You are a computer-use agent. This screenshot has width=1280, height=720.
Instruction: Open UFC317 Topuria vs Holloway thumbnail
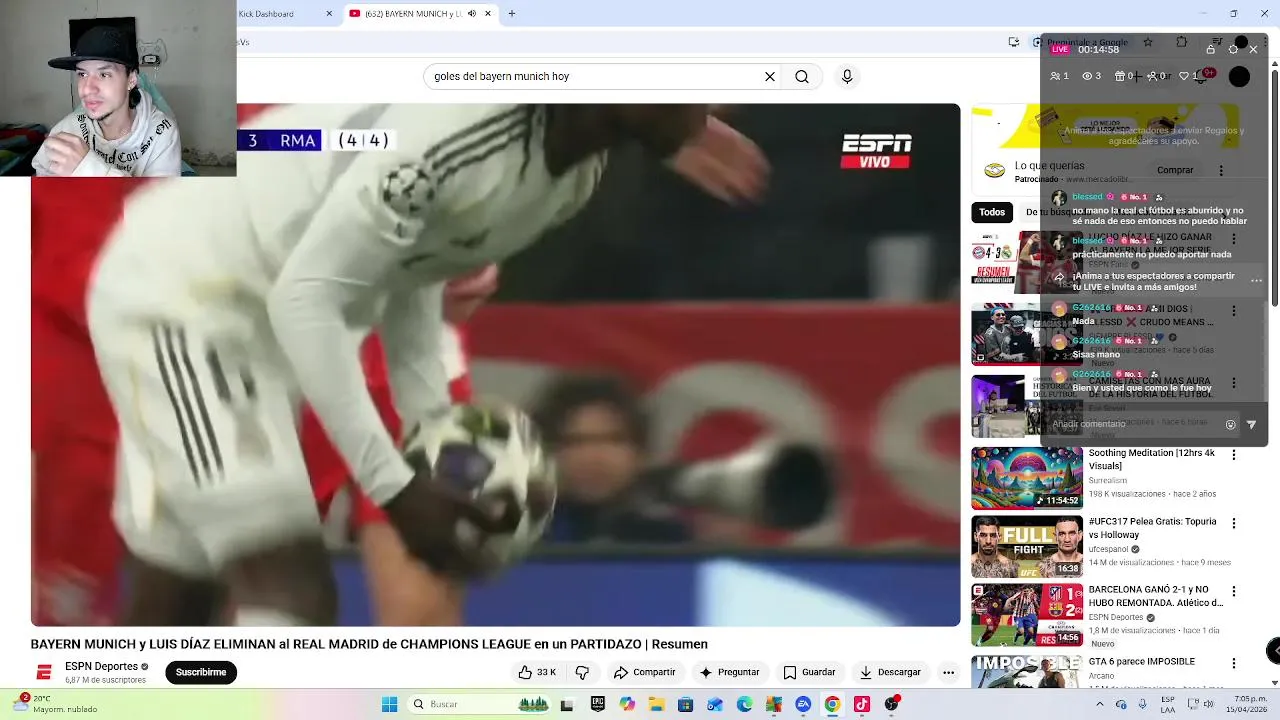[x=1027, y=546]
